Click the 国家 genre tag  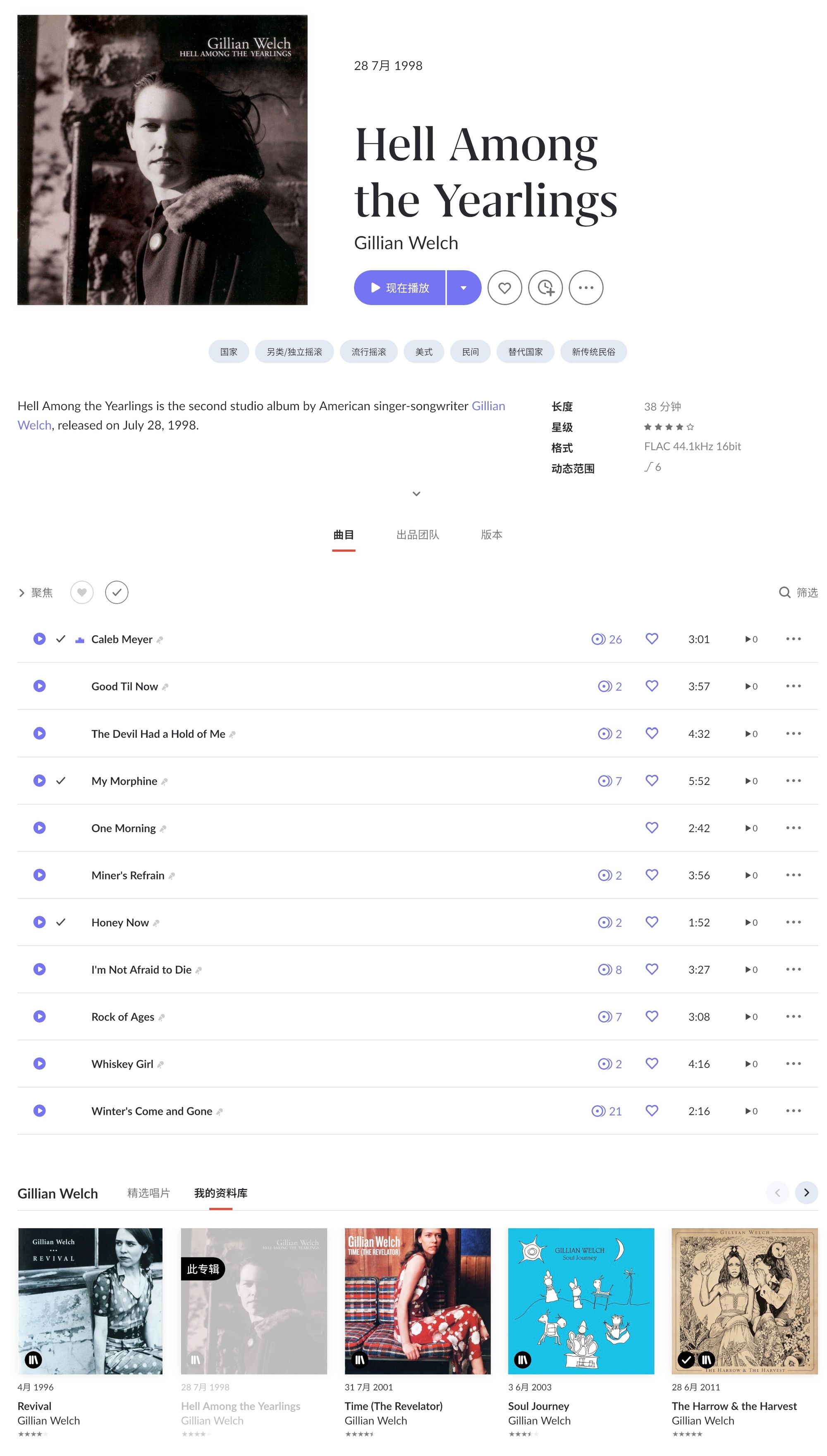(x=229, y=351)
